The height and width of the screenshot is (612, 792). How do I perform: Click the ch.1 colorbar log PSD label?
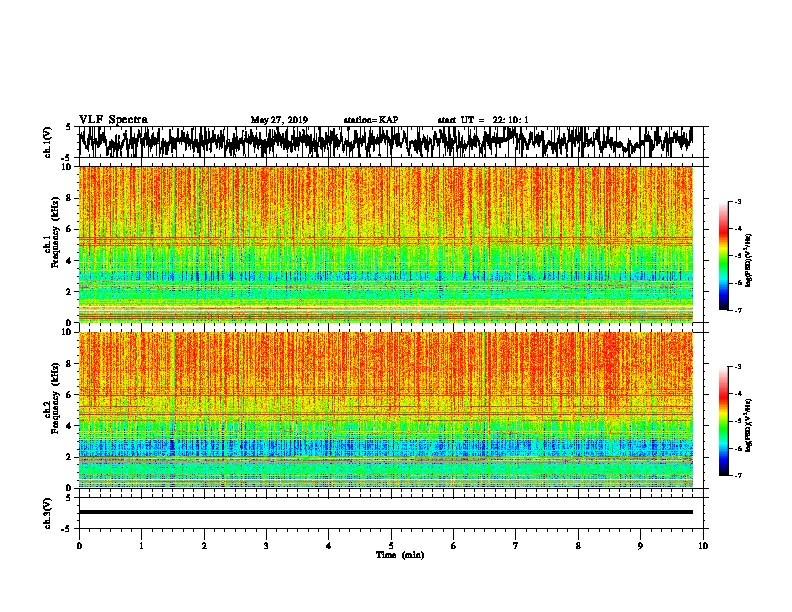tap(749, 260)
